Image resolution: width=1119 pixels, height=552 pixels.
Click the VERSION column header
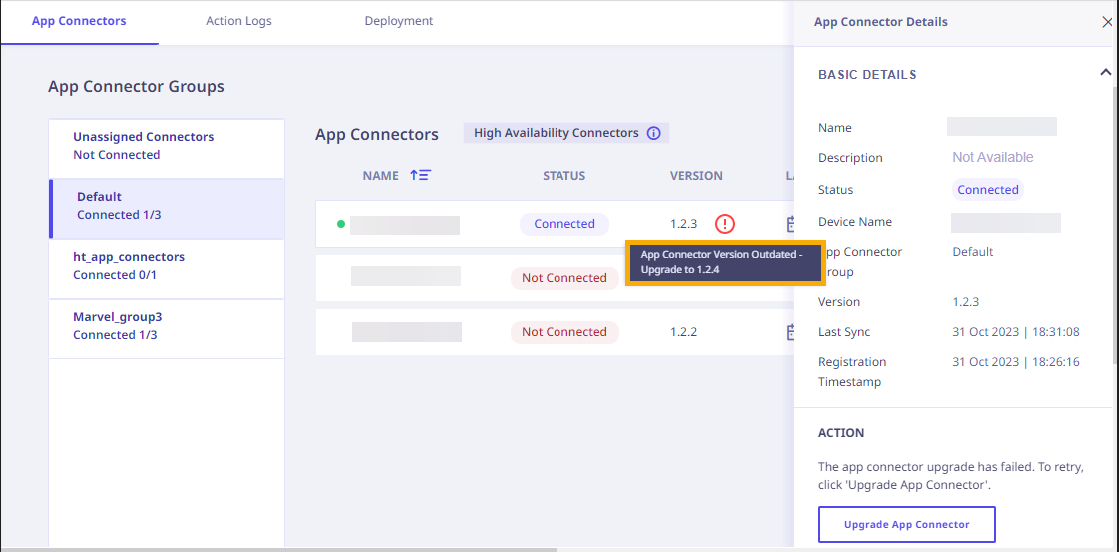pyautogui.click(x=696, y=176)
